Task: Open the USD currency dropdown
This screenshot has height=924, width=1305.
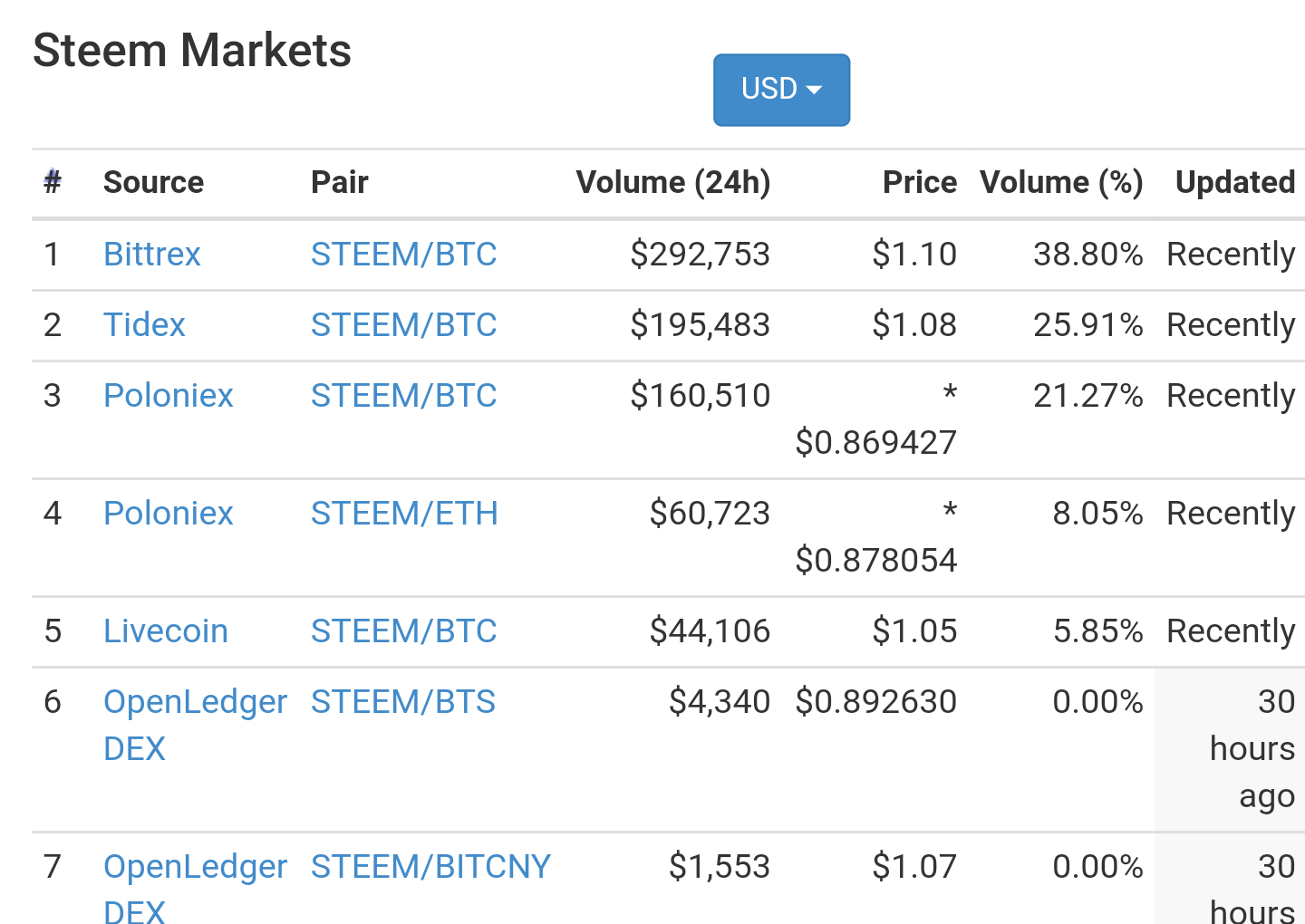Action: (781, 90)
